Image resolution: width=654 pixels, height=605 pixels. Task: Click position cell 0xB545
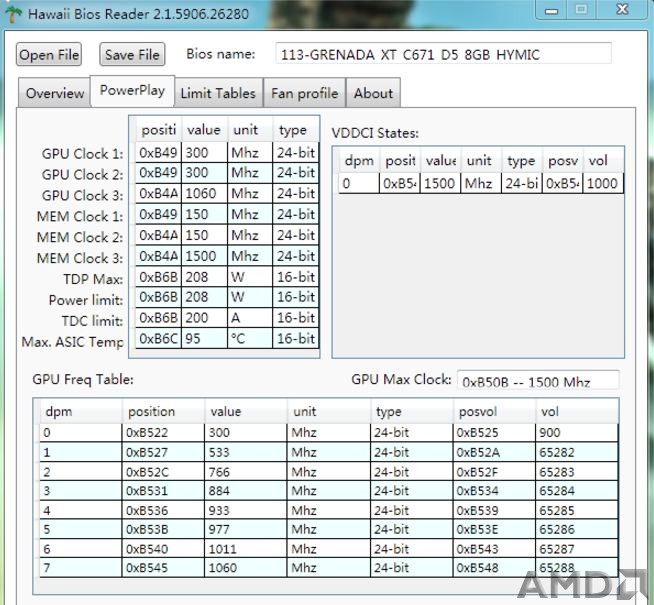tap(163, 568)
